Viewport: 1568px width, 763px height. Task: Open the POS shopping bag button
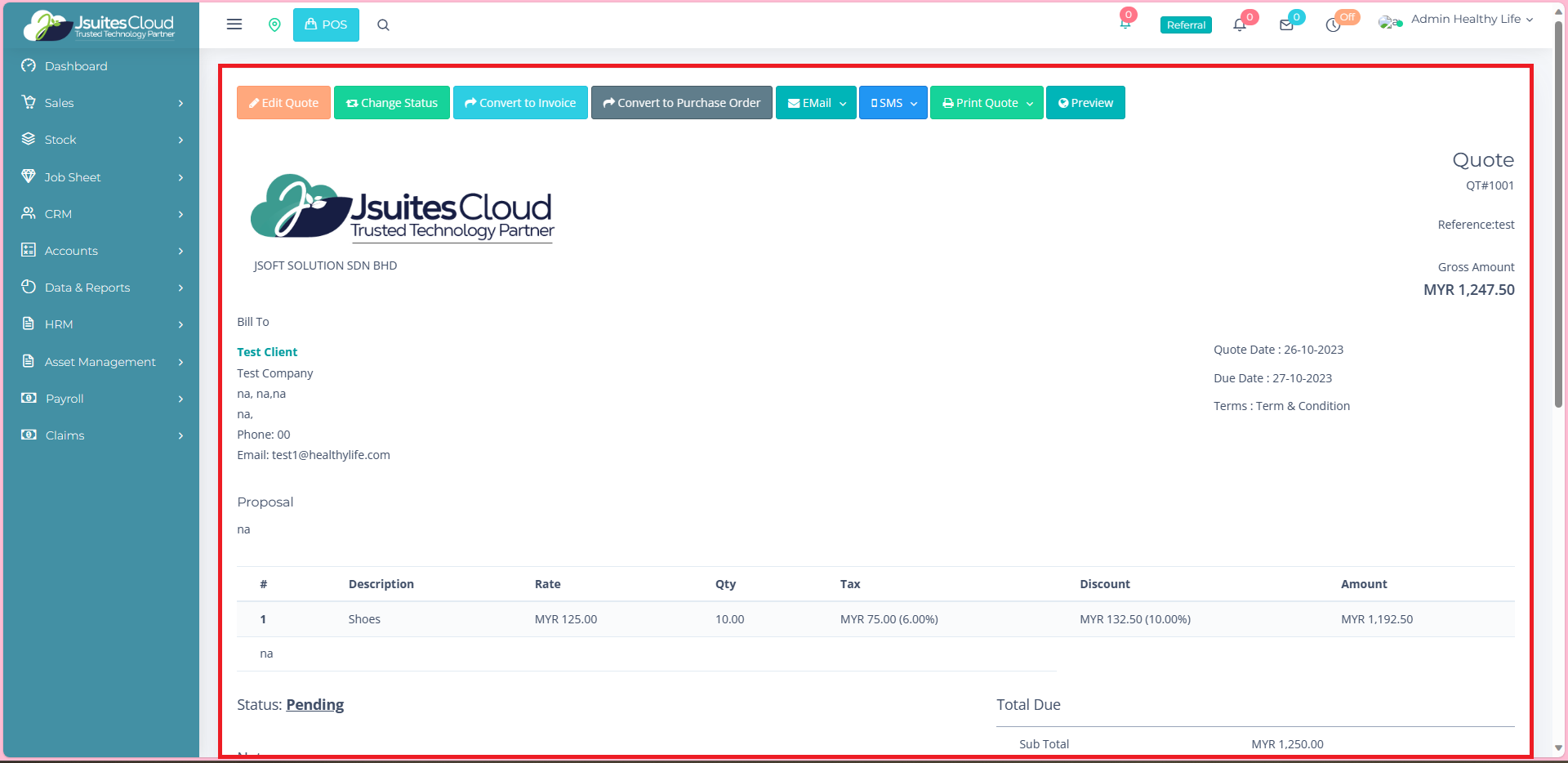click(326, 25)
